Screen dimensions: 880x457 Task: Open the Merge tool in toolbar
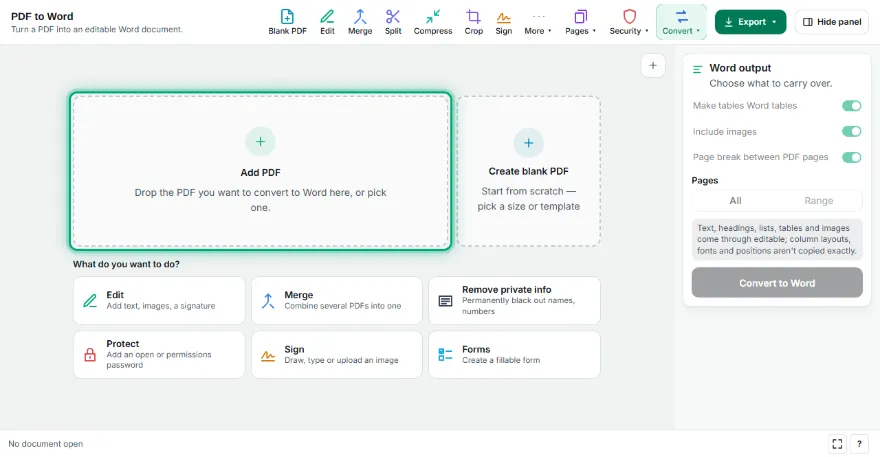point(360,22)
